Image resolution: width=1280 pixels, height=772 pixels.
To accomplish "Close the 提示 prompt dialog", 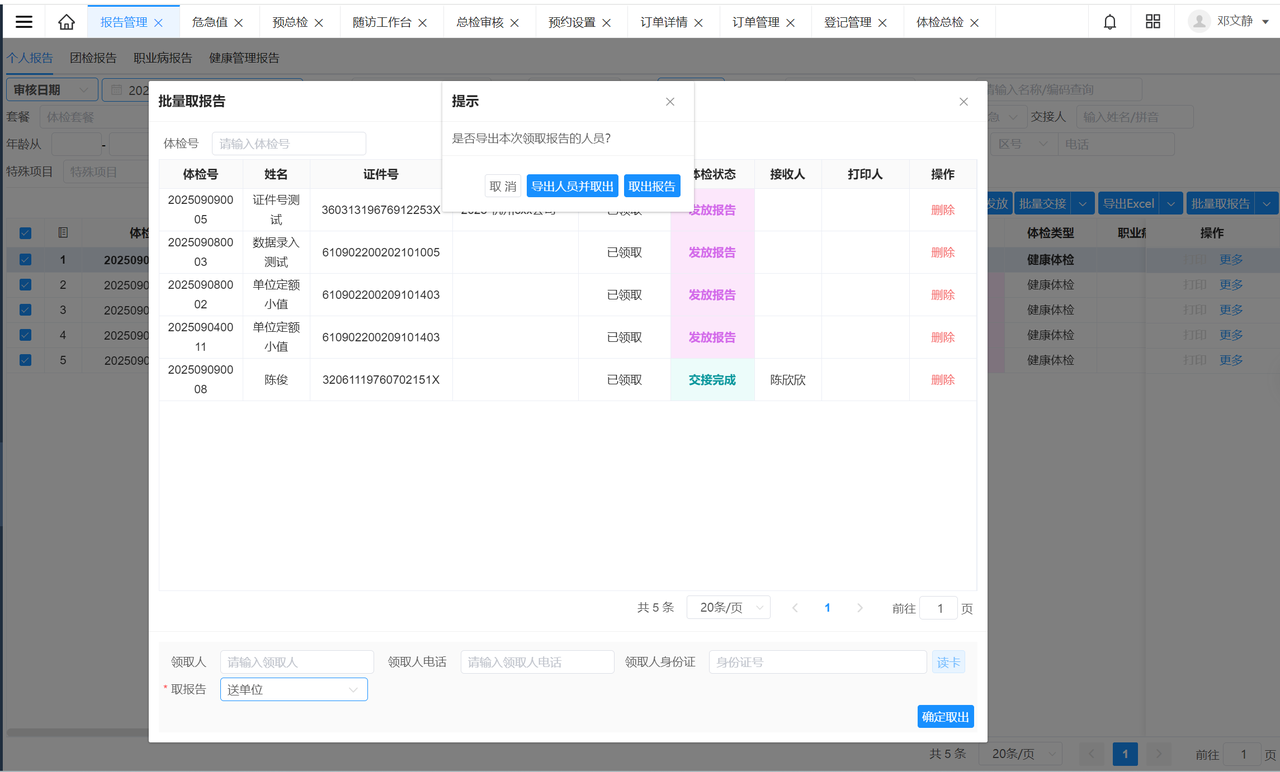I will [x=670, y=101].
